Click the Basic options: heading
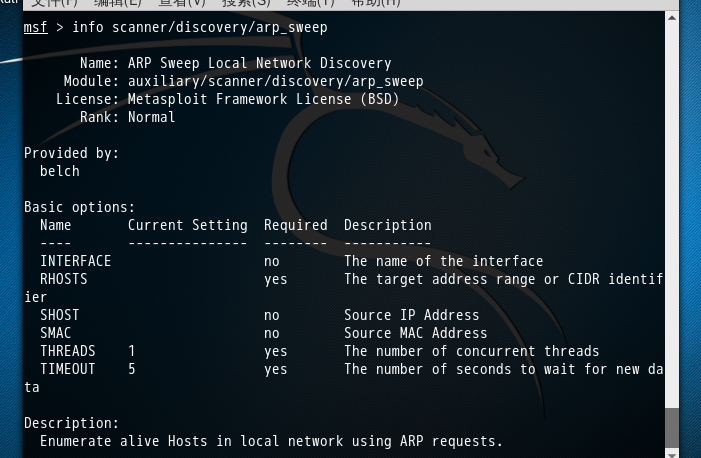 pos(79,208)
